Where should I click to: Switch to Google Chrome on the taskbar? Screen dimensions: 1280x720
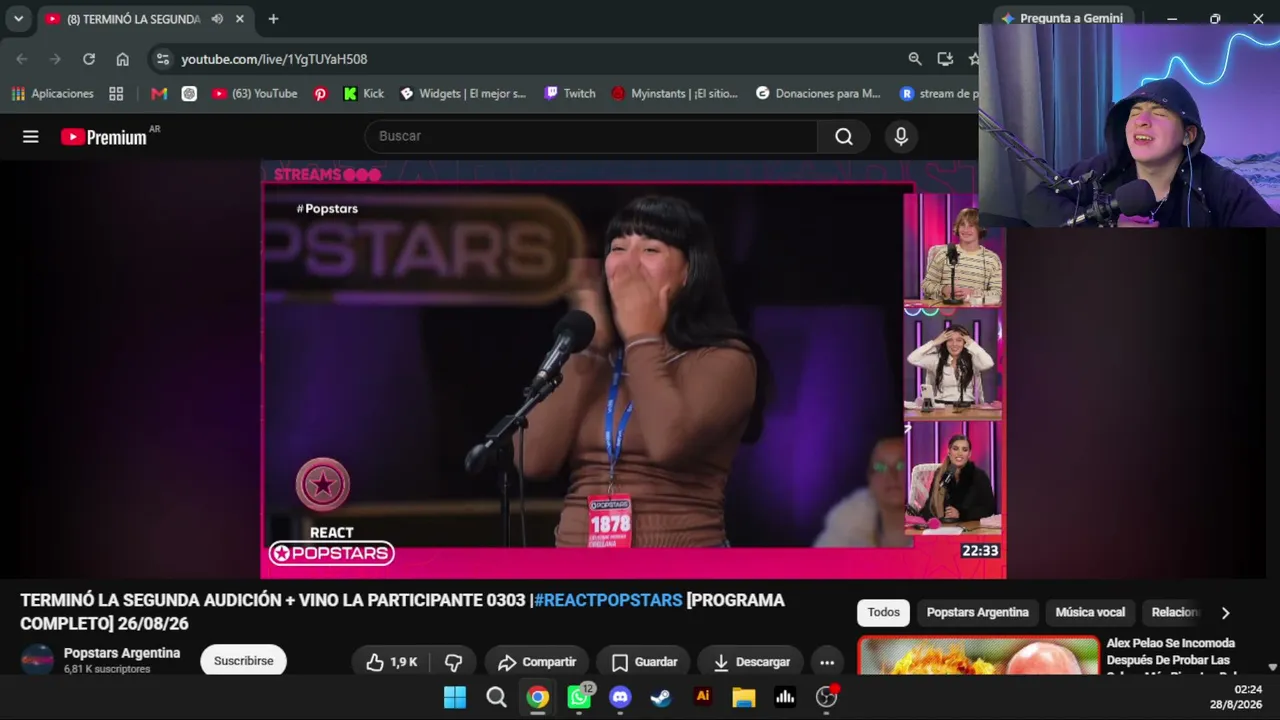(x=538, y=697)
